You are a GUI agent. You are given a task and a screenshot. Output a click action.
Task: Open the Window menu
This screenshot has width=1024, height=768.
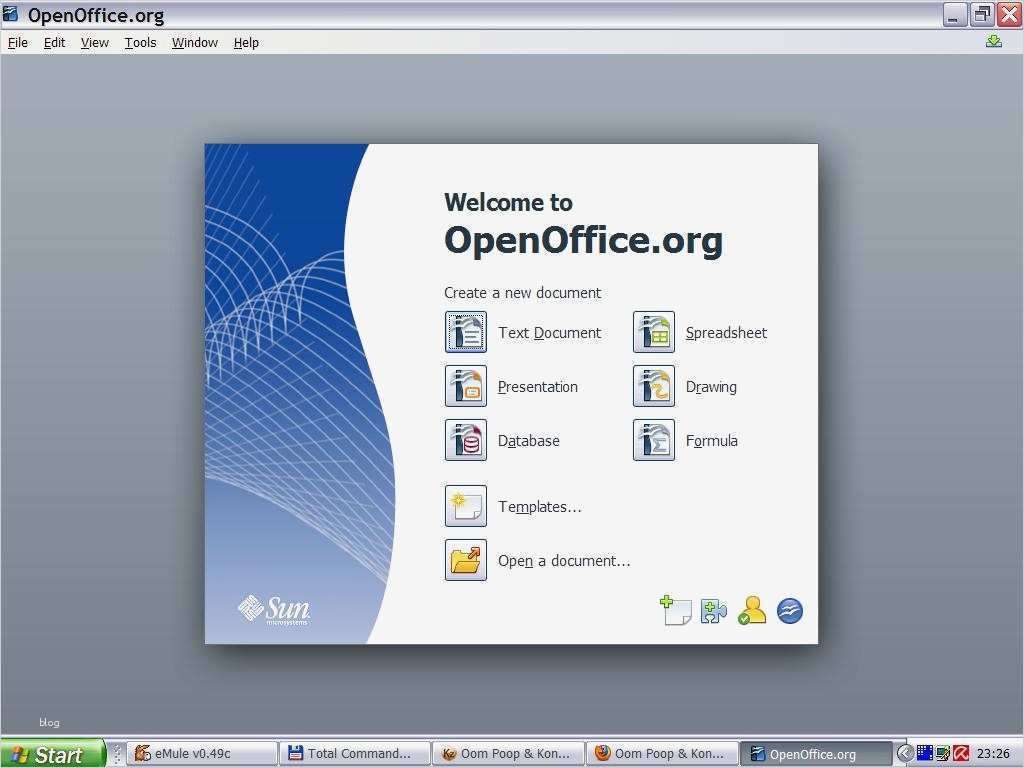click(194, 42)
